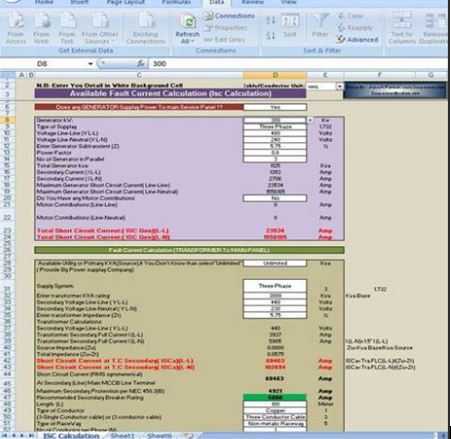Open the Insert ribbon tab

[79, 2]
